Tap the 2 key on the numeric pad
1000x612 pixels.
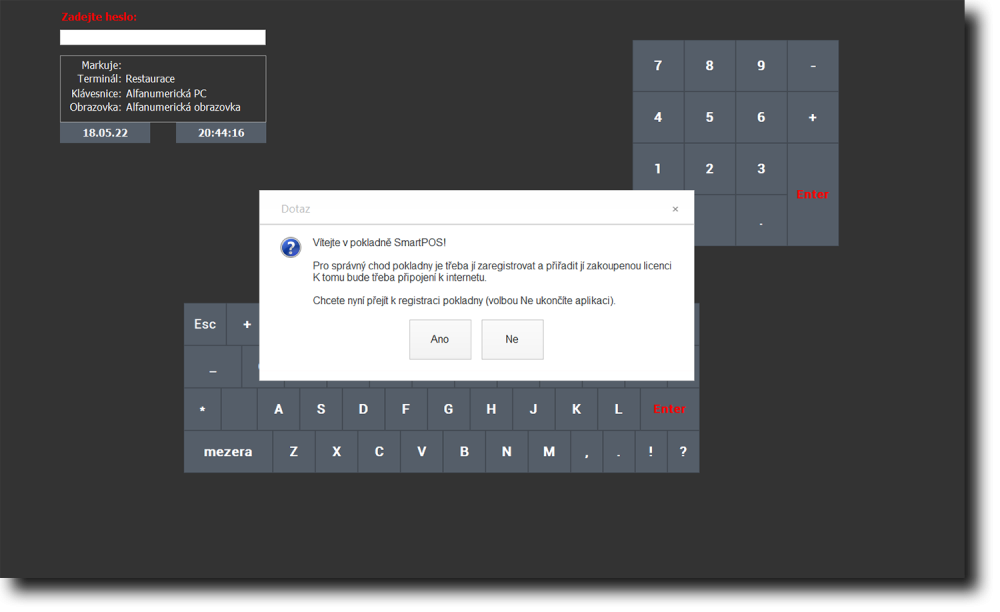click(710, 167)
